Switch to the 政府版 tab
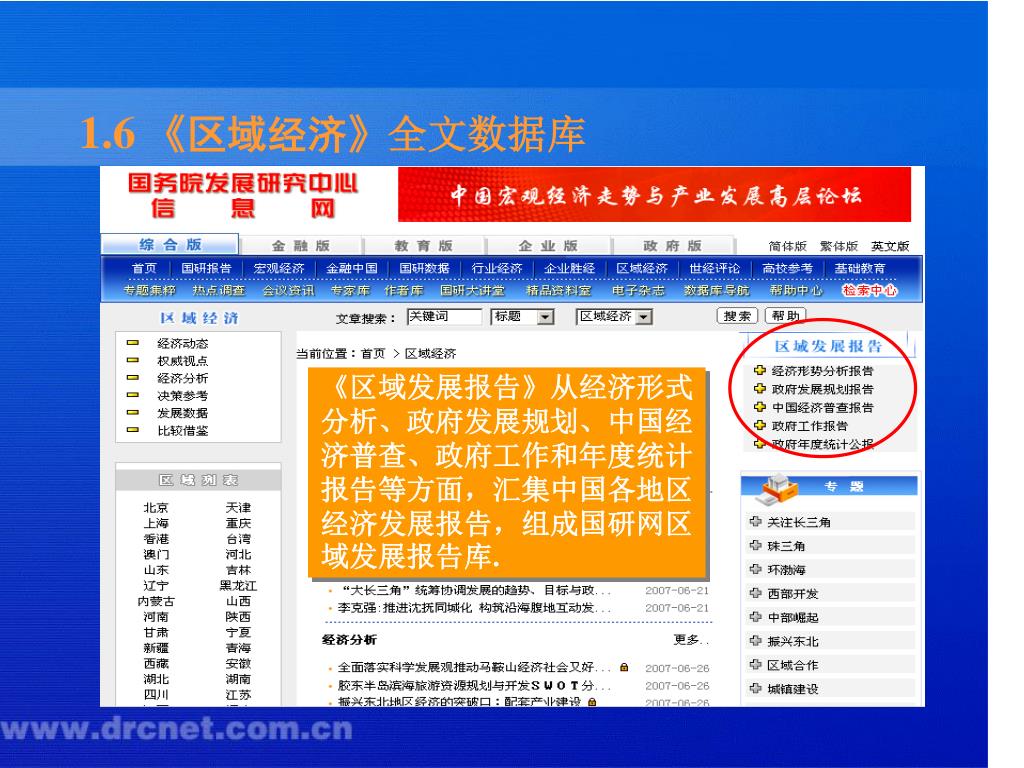 672,246
